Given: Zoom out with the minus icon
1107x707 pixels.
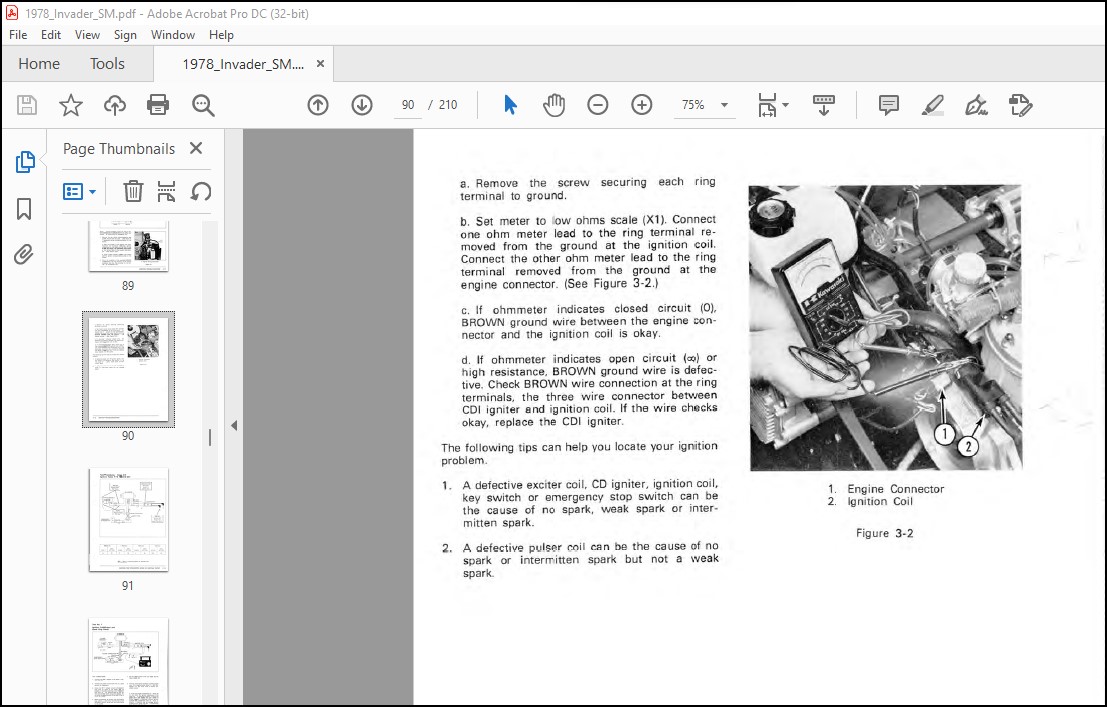Looking at the screenshot, I should (x=597, y=105).
